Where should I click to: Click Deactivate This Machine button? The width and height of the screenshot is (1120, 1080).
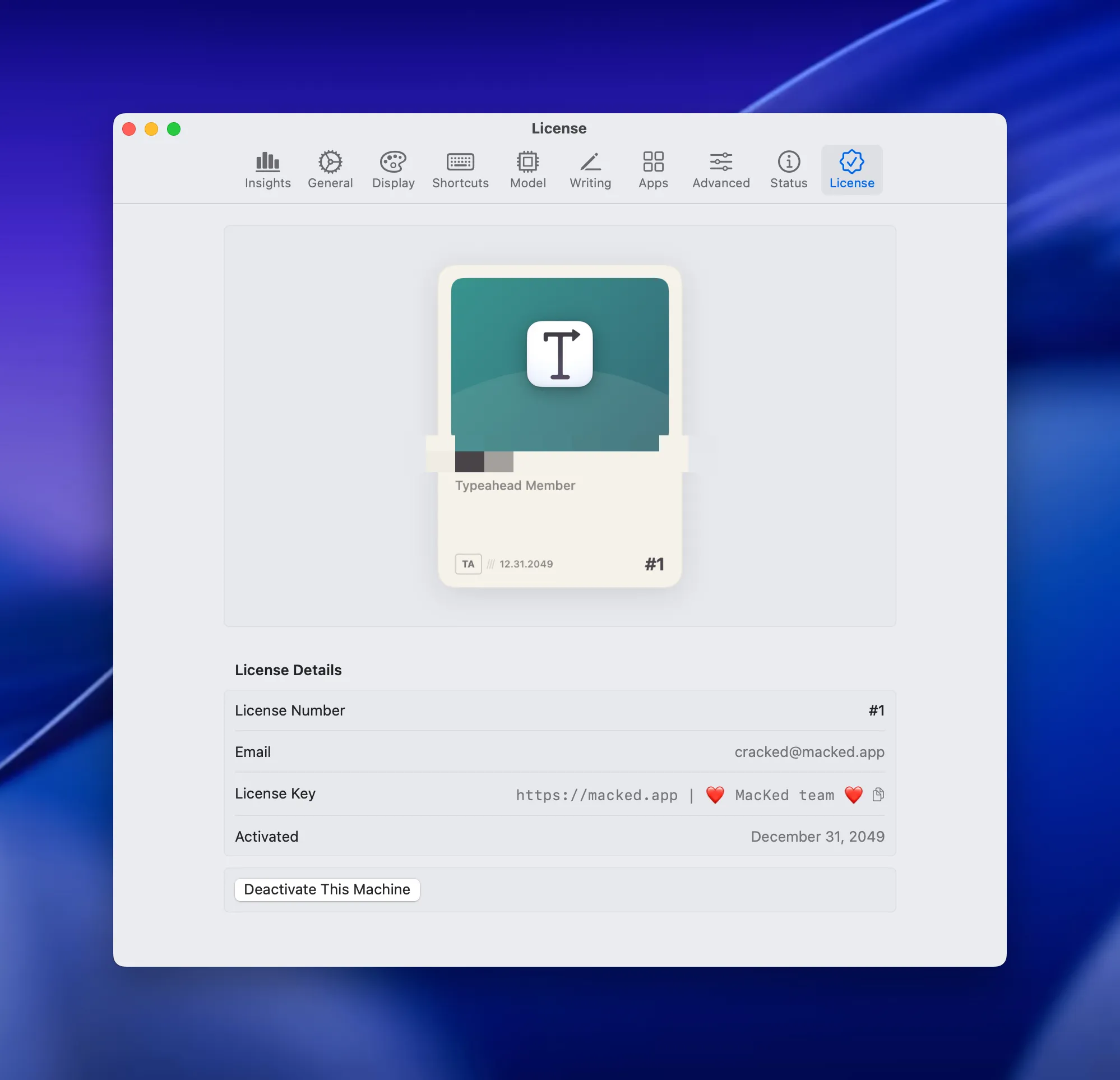327,889
